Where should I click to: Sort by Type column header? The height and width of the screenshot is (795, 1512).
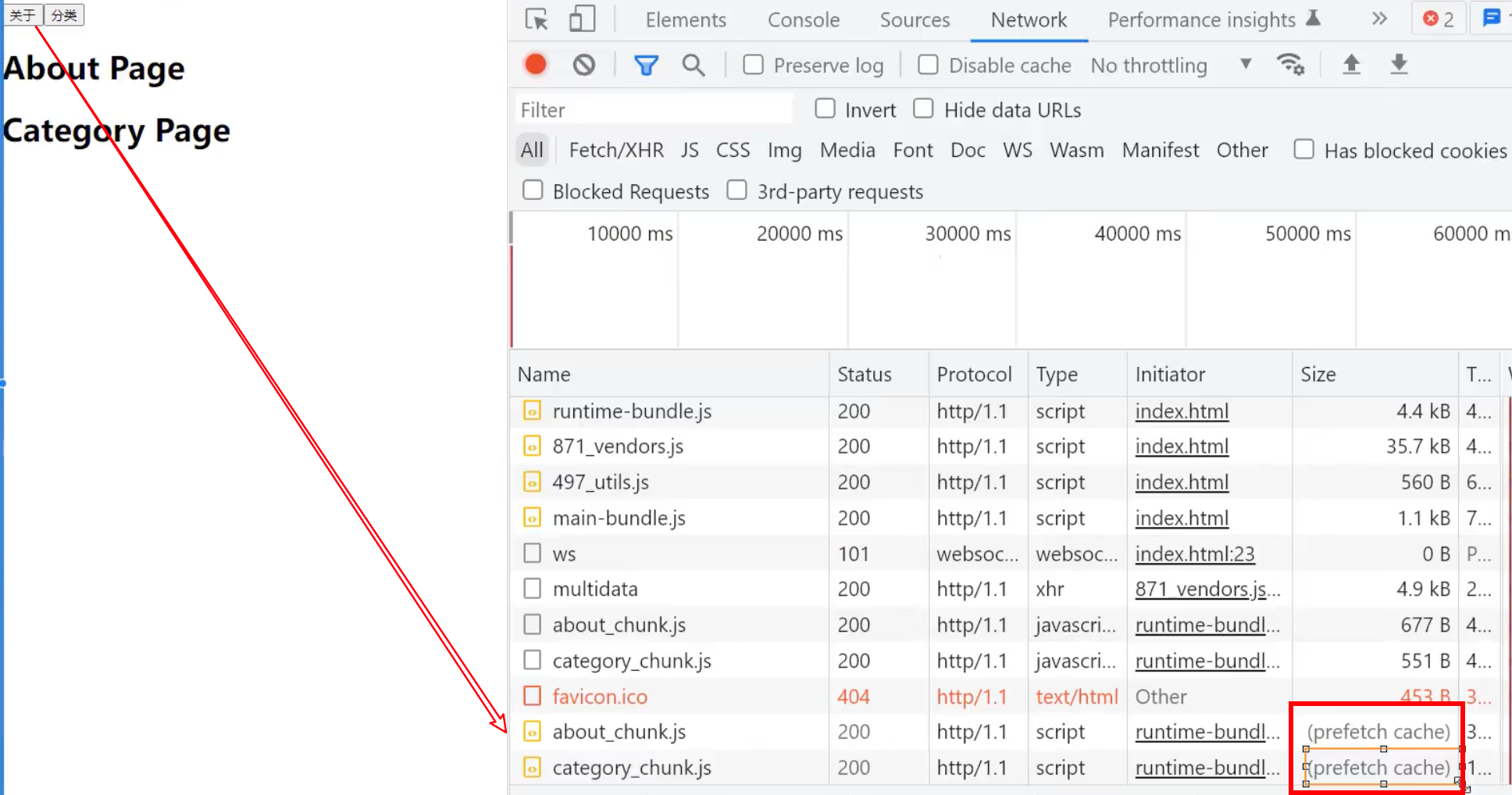coord(1077,374)
